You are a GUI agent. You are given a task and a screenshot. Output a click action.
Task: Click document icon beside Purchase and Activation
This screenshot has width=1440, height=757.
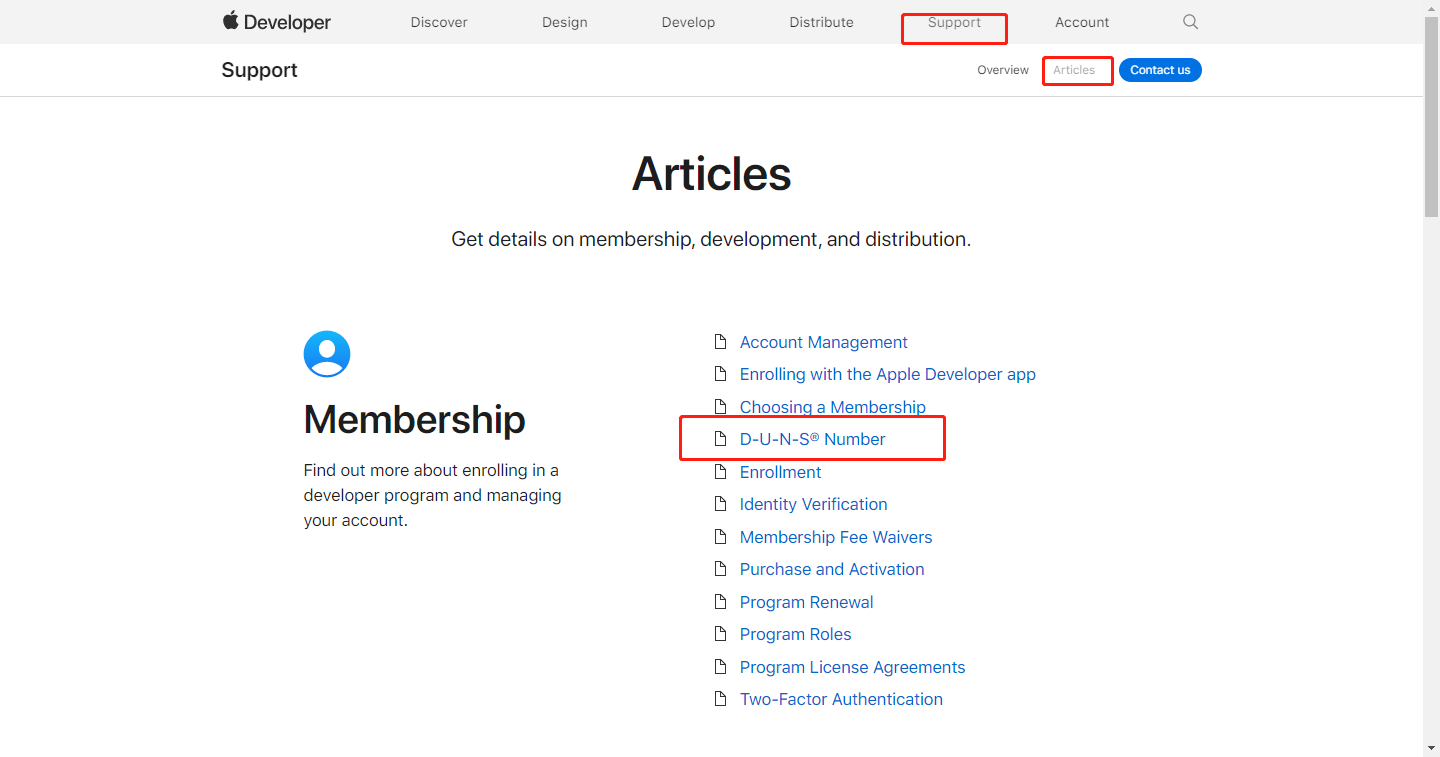[x=720, y=569]
